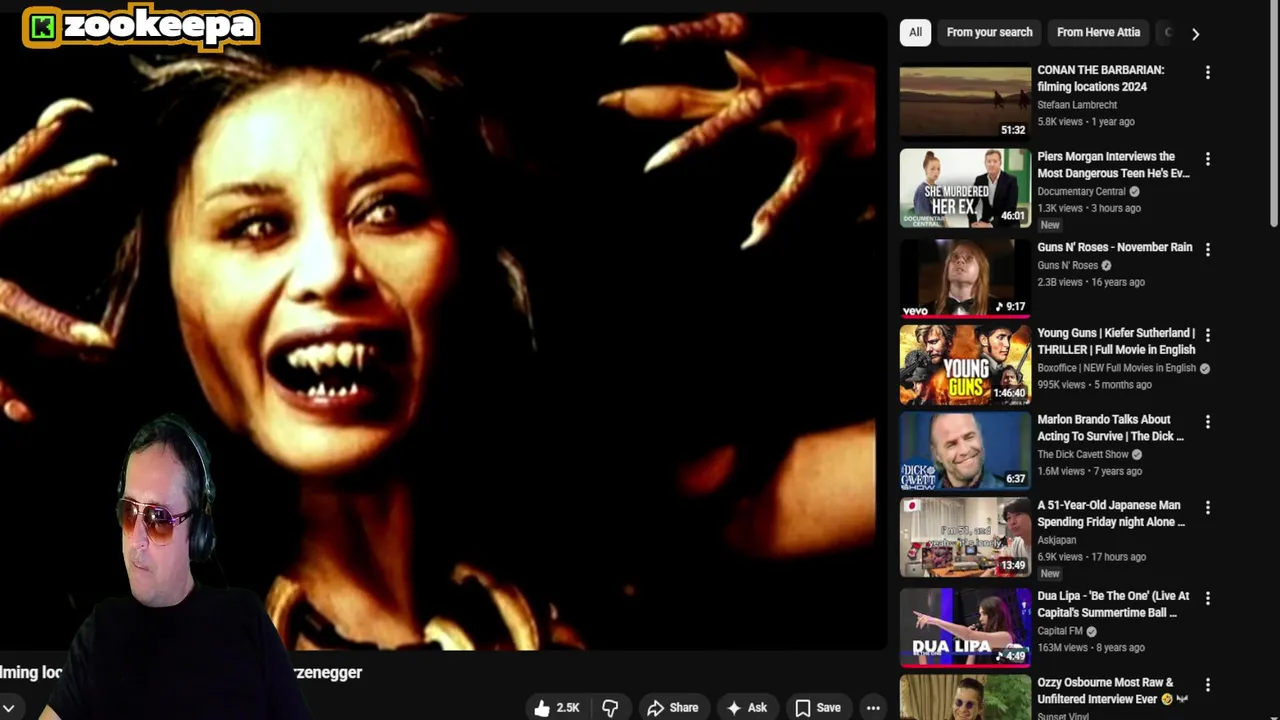
Task: Click '2.3B views · 16 years ago' text
Action: tap(1091, 283)
